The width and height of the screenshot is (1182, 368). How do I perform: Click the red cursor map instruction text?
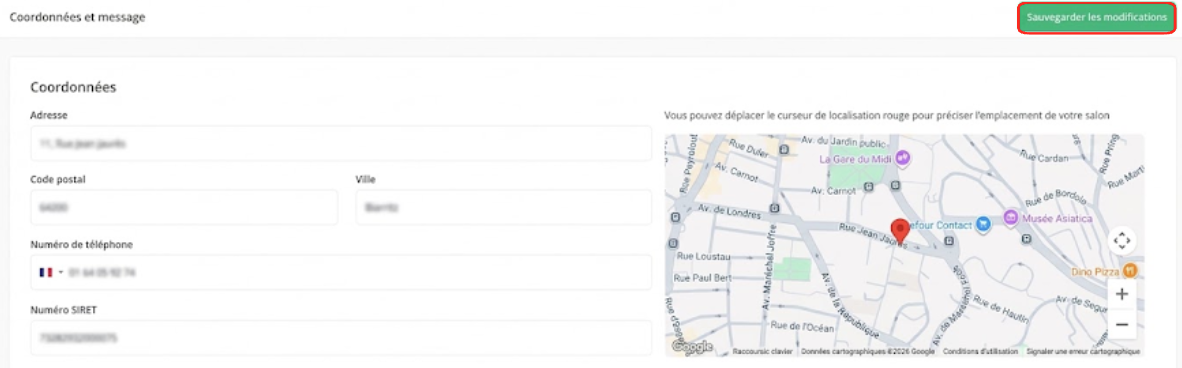click(887, 115)
